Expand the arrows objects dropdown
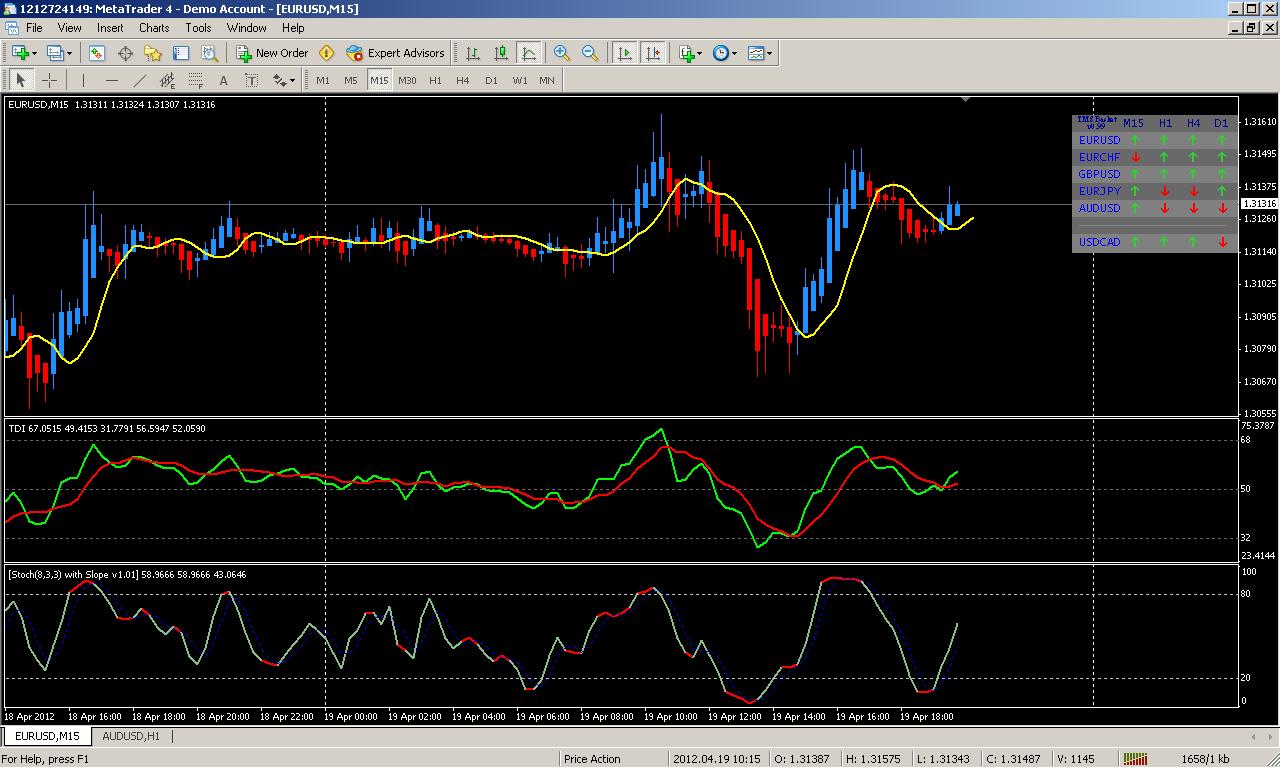Screen dimensions: 1280x768 [x=292, y=80]
